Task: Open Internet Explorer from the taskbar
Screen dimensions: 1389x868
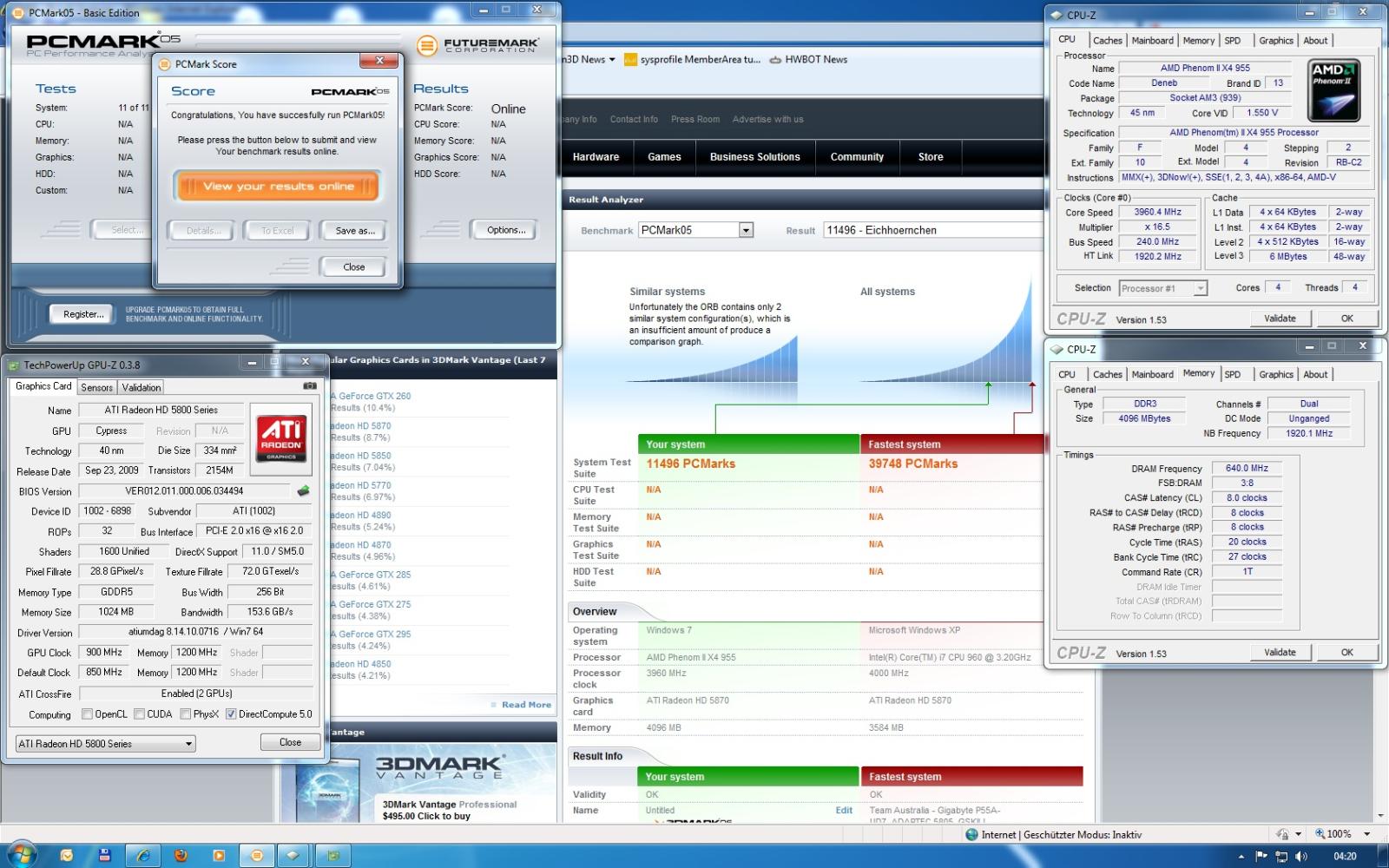Action: [x=143, y=855]
